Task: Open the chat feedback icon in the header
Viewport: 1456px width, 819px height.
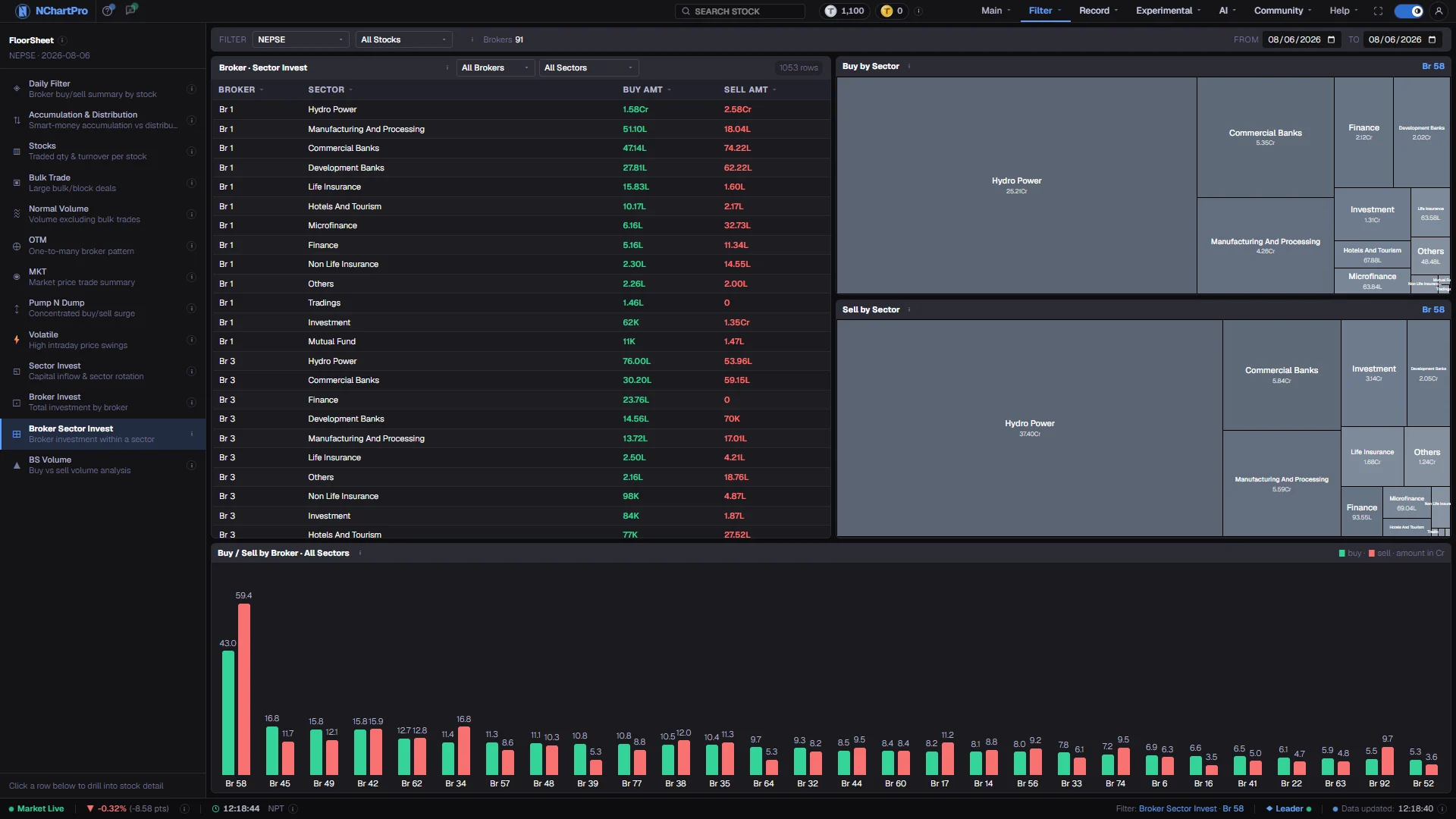Action: (x=131, y=10)
